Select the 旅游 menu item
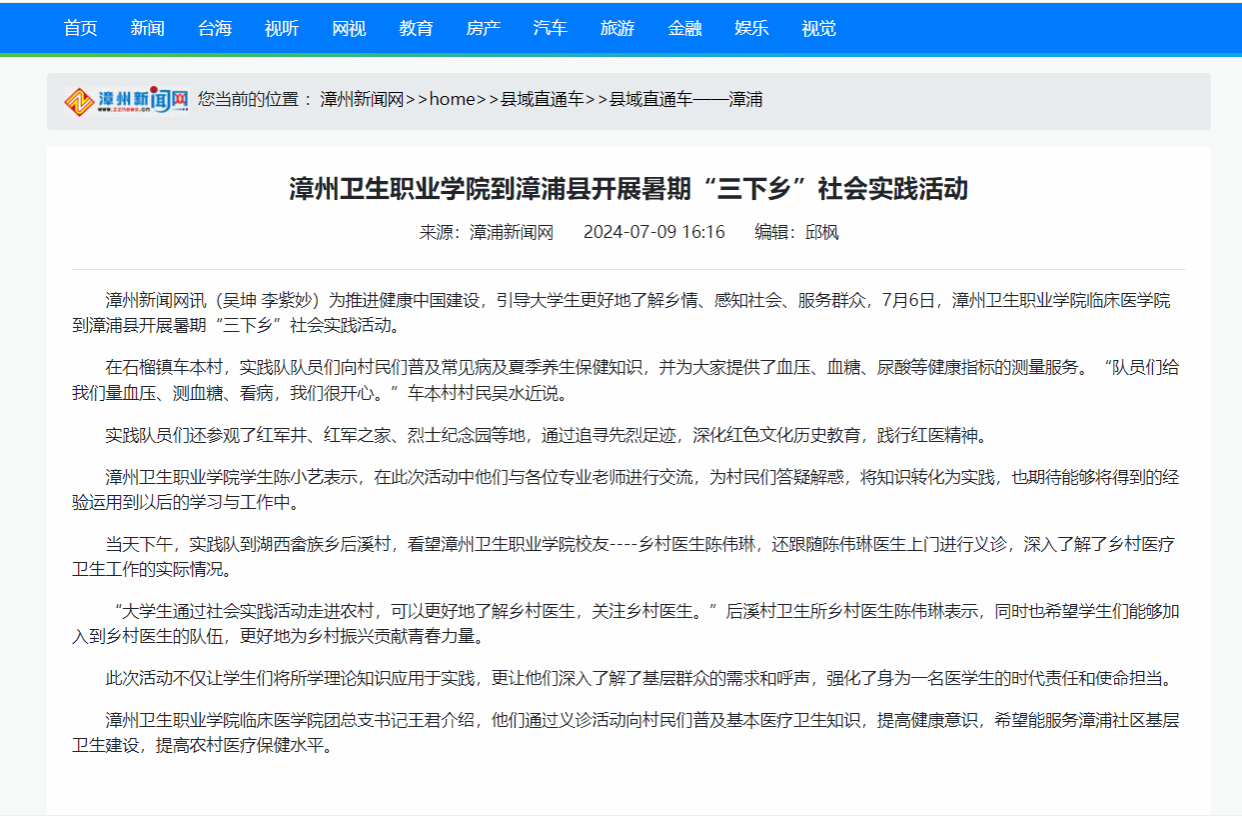The width and height of the screenshot is (1242, 816). [x=617, y=28]
